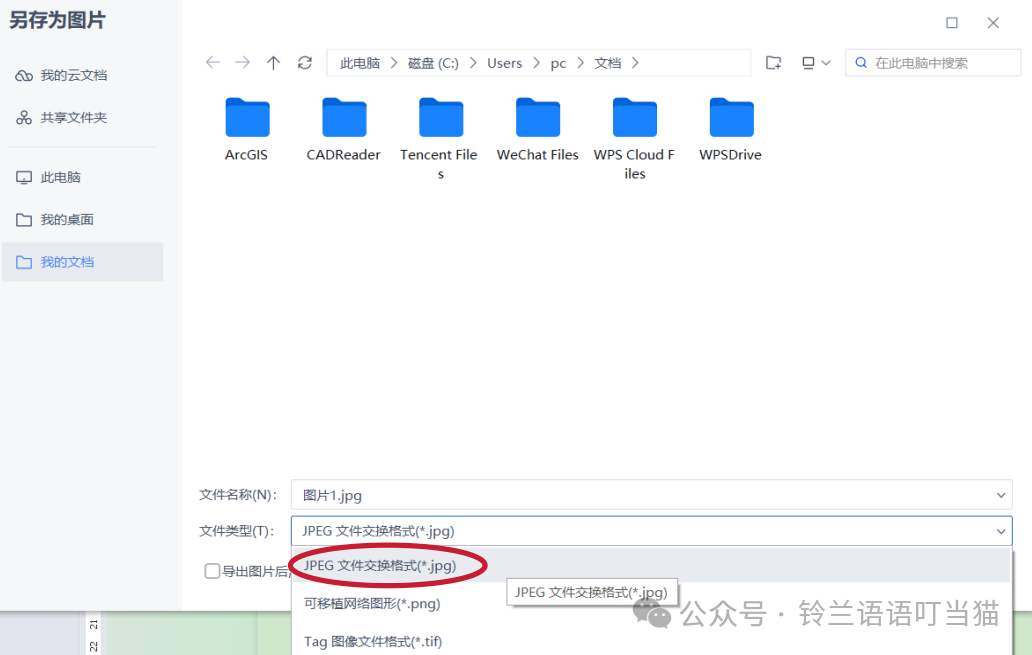Select the CADReader folder

[x=344, y=130]
